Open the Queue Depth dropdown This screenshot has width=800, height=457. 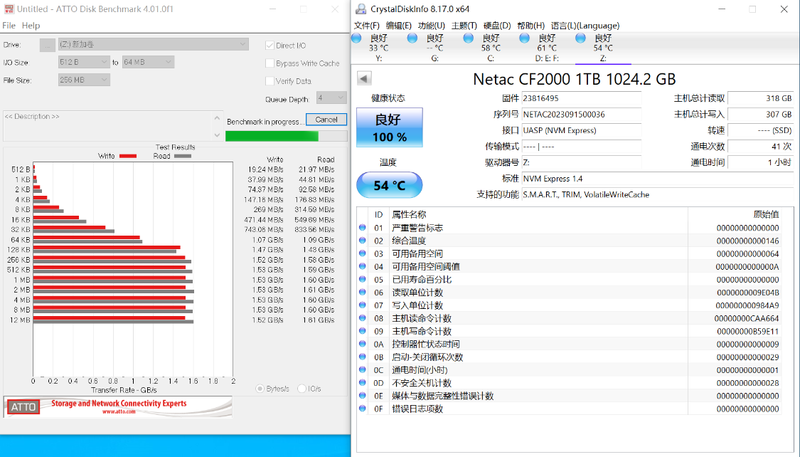coord(331,97)
